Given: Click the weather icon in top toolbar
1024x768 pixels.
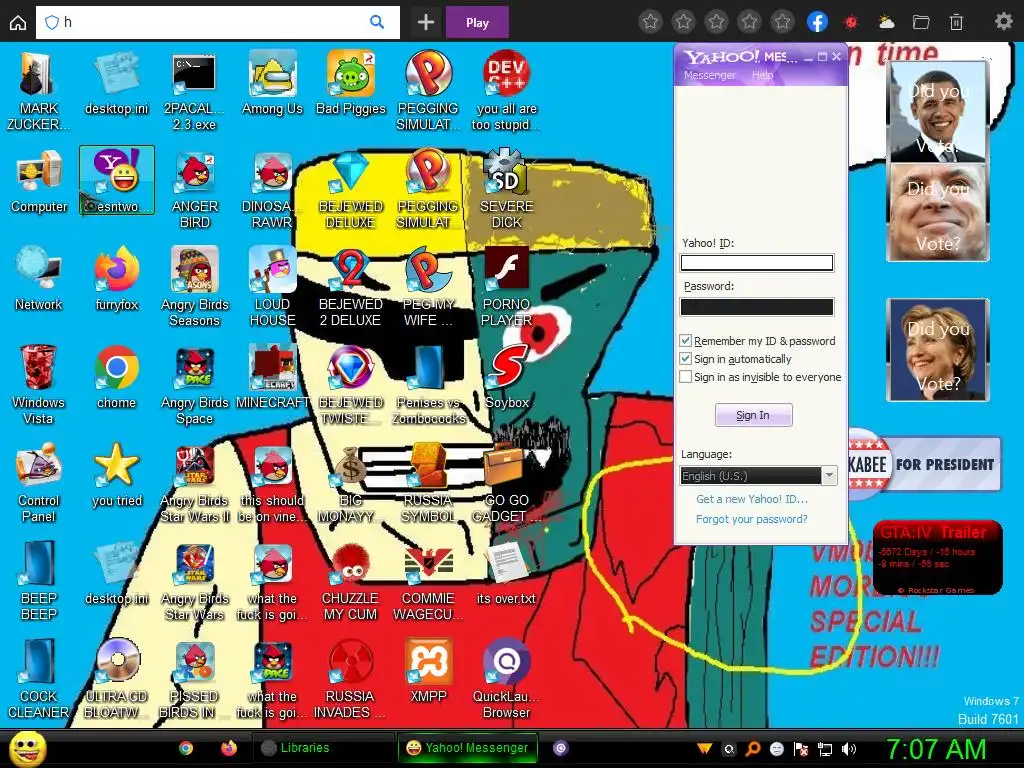Looking at the screenshot, I should pos(886,22).
